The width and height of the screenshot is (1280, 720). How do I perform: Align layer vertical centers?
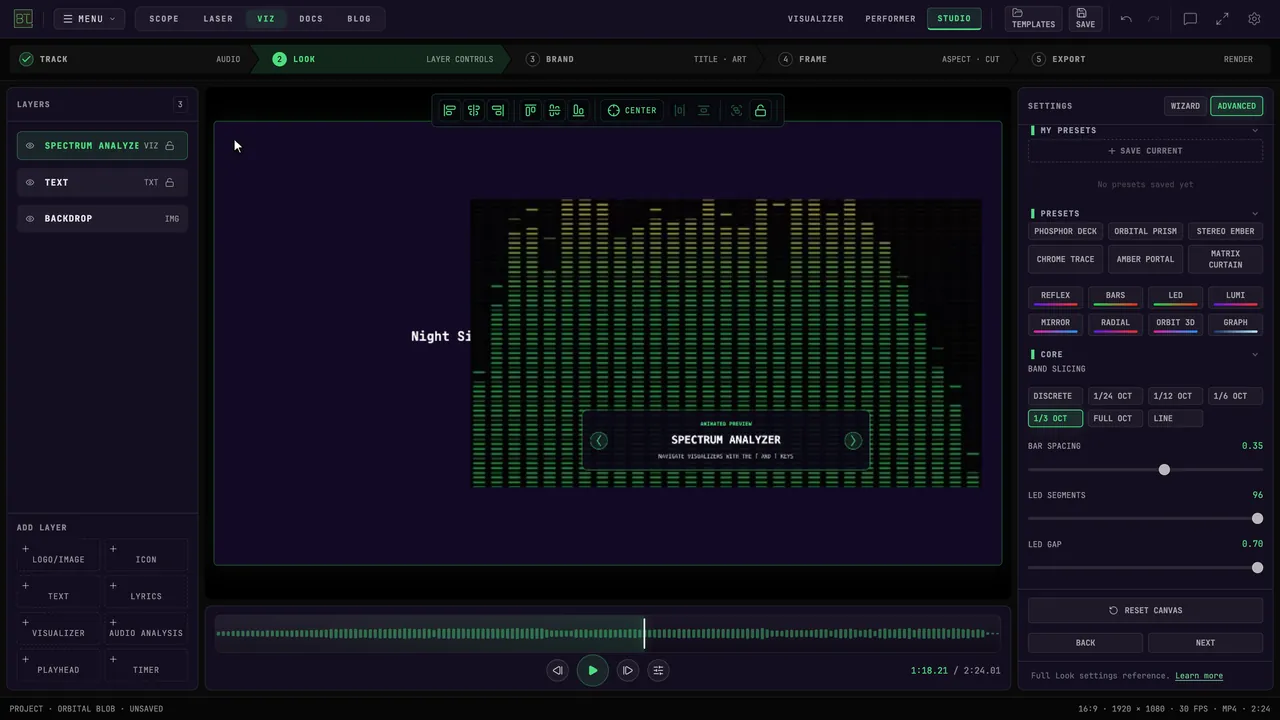click(554, 110)
